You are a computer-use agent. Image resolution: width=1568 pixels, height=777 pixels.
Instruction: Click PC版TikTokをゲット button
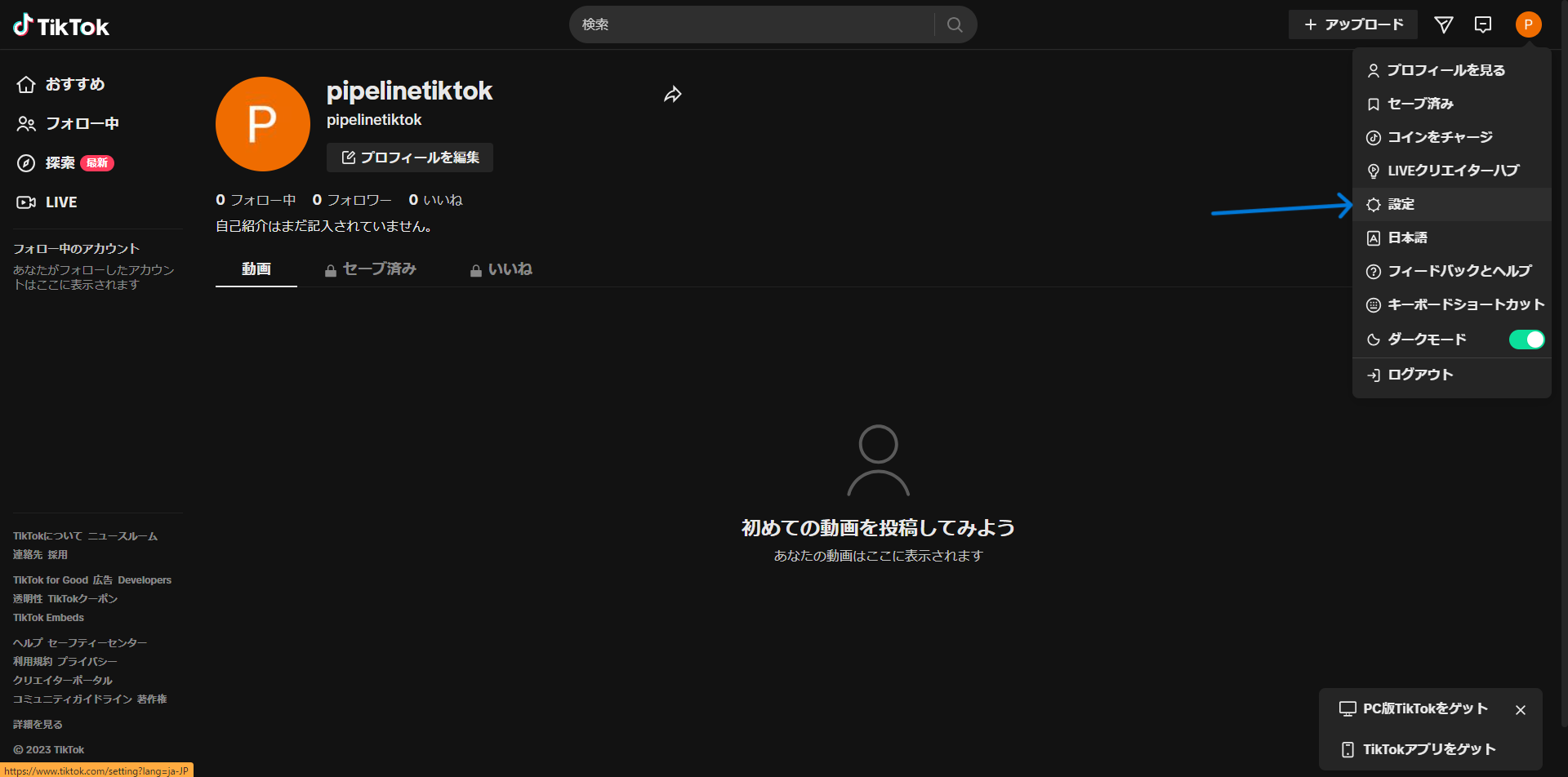pyautogui.click(x=1414, y=708)
